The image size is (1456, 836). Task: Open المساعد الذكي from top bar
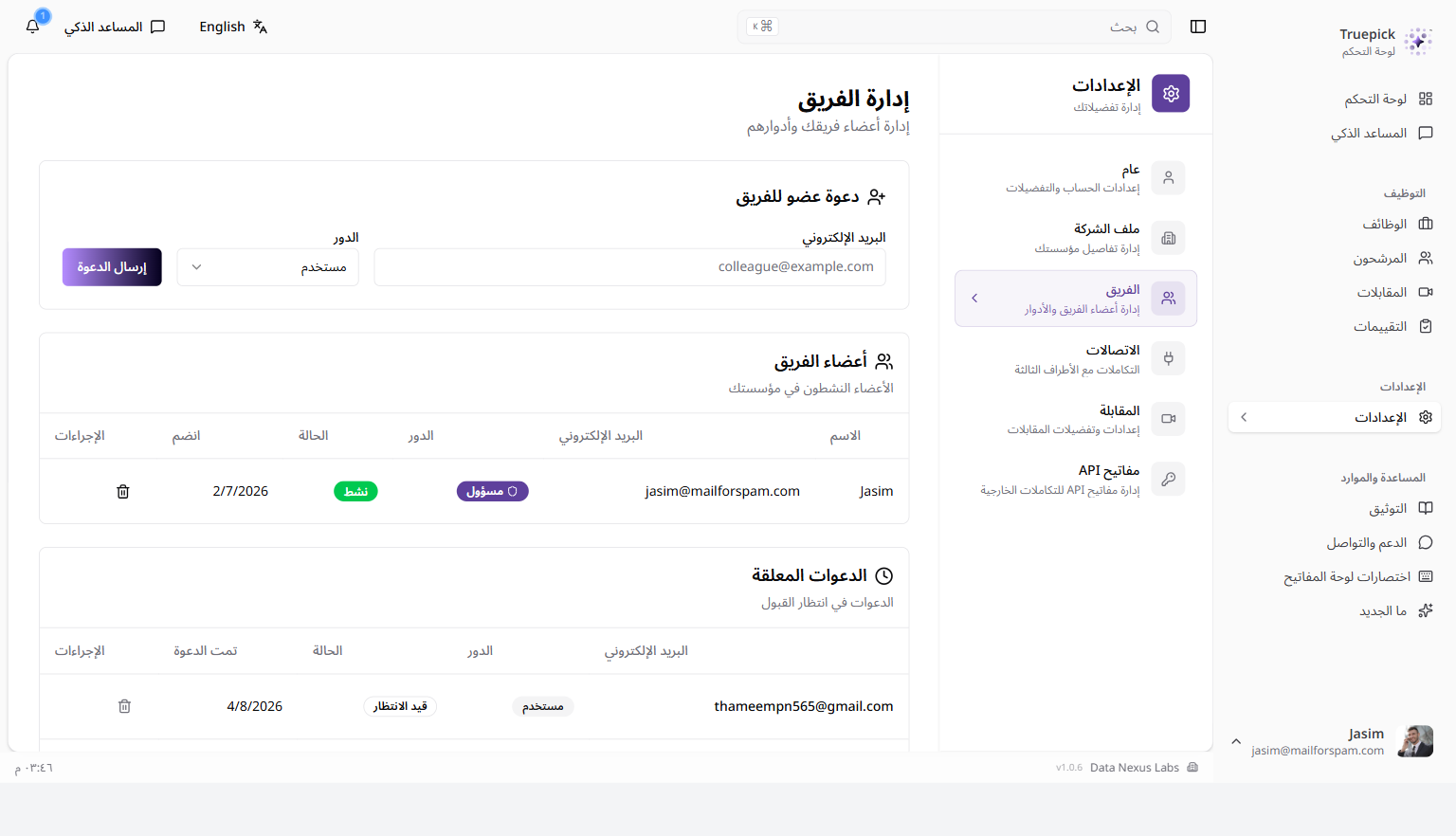point(115,27)
